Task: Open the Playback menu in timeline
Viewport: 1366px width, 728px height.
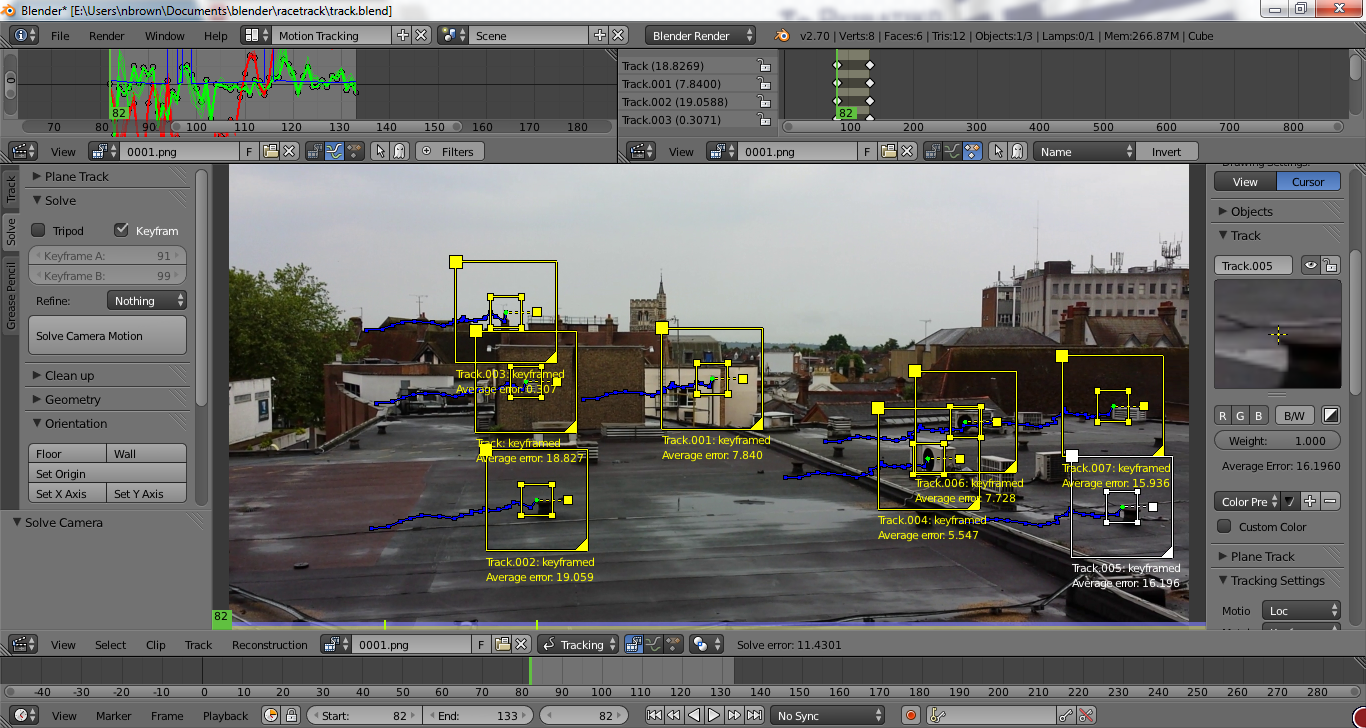Action: click(x=225, y=715)
